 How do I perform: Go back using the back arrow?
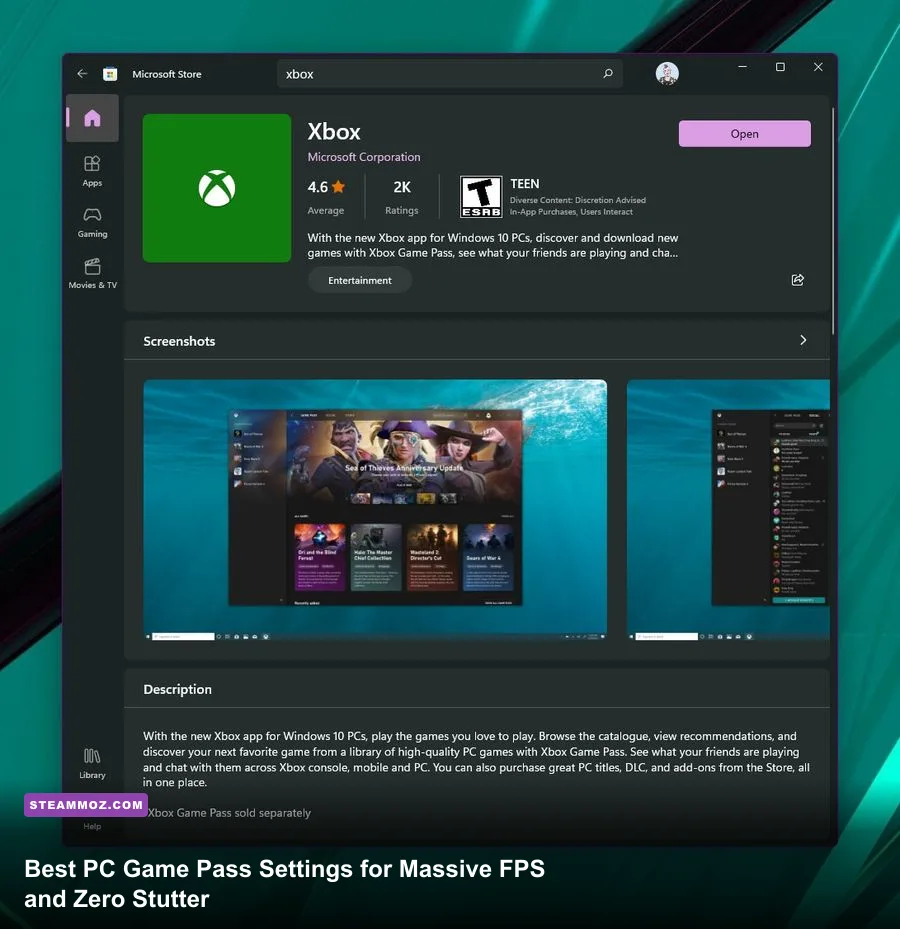(82, 73)
